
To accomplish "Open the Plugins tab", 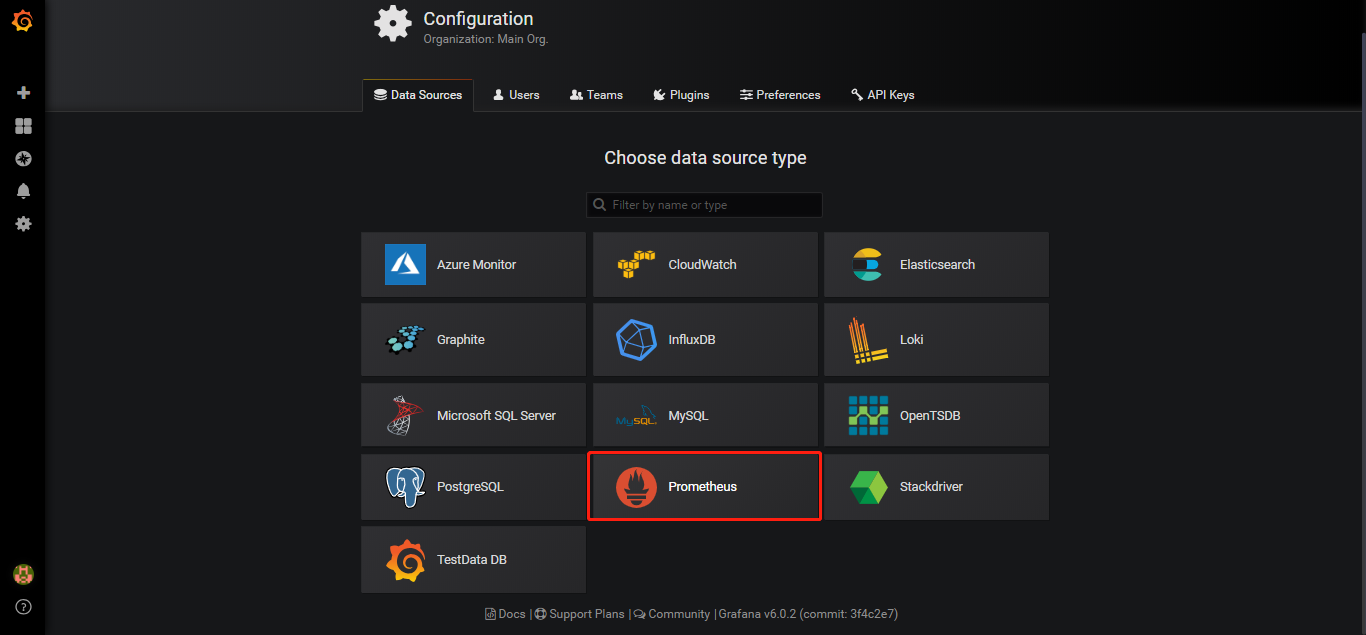I will click(x=681, y=95).
